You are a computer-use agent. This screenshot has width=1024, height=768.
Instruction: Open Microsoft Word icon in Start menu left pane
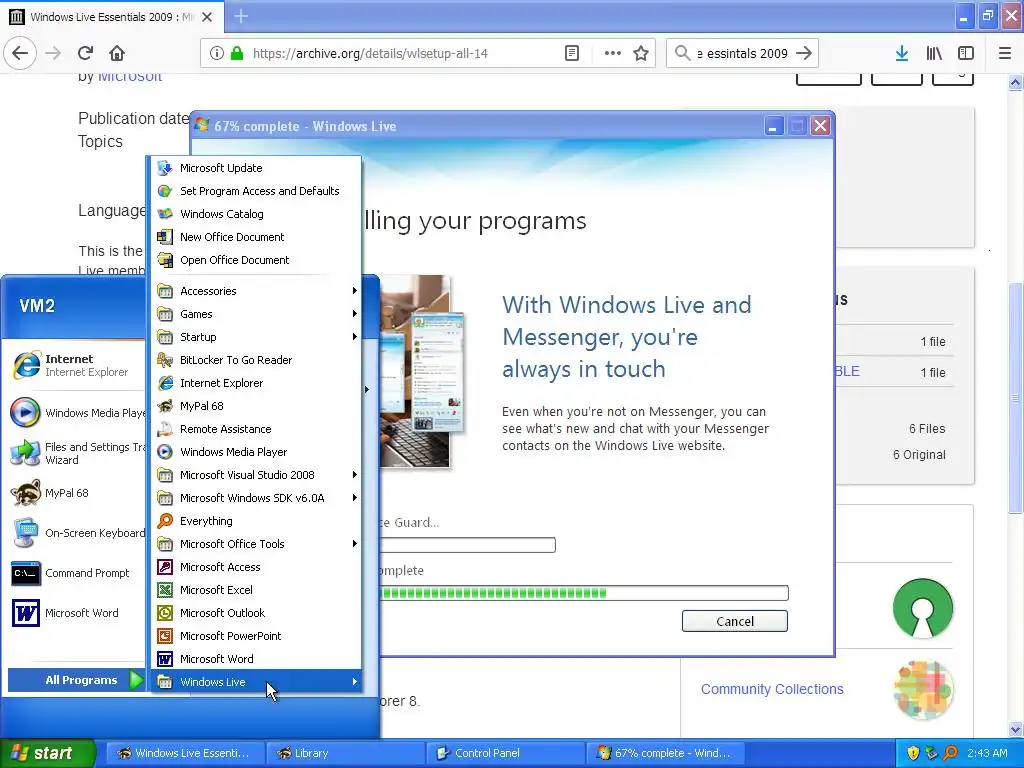pos(25,613)
